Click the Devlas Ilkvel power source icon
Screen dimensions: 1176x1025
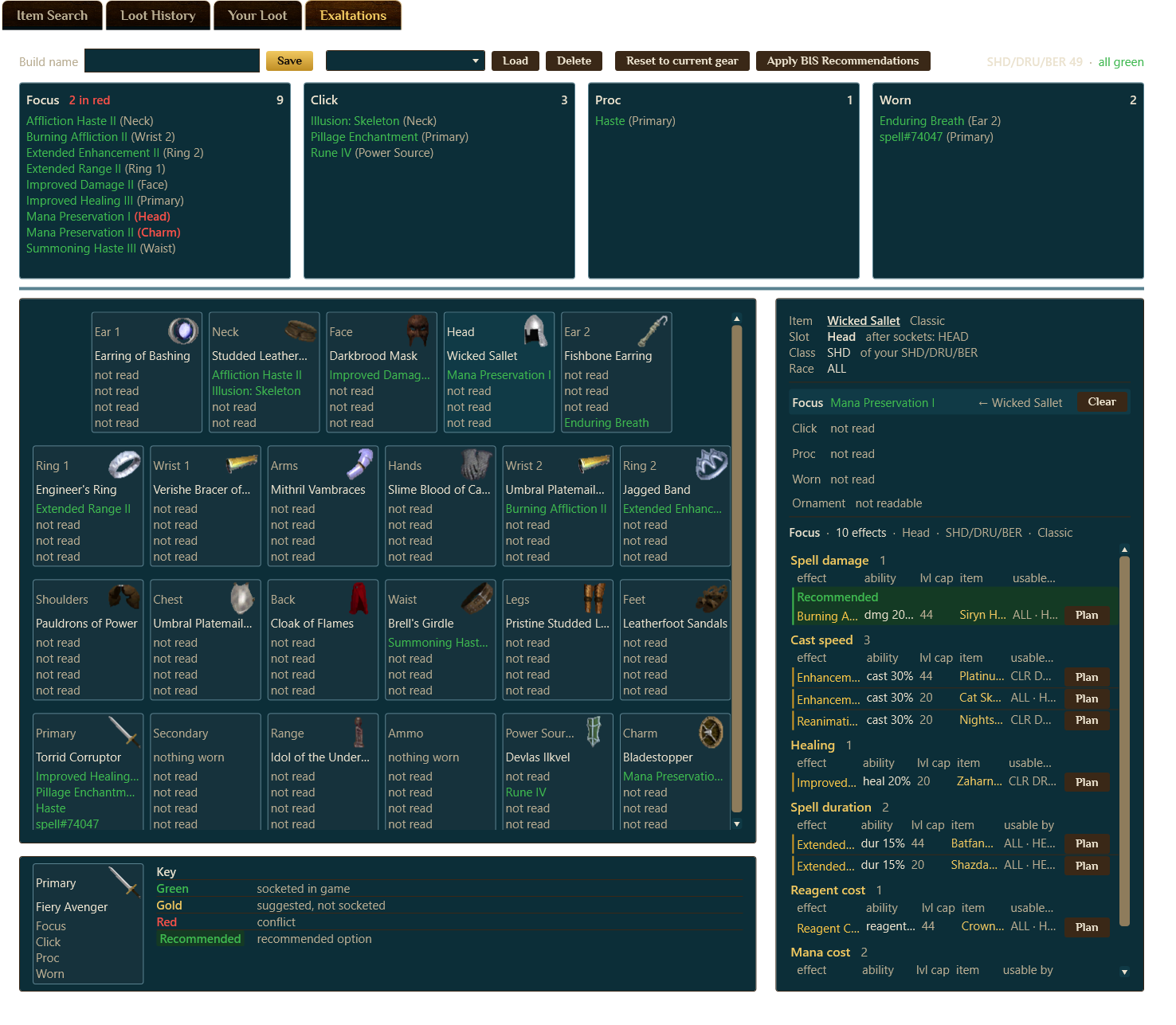pos(594,732)
